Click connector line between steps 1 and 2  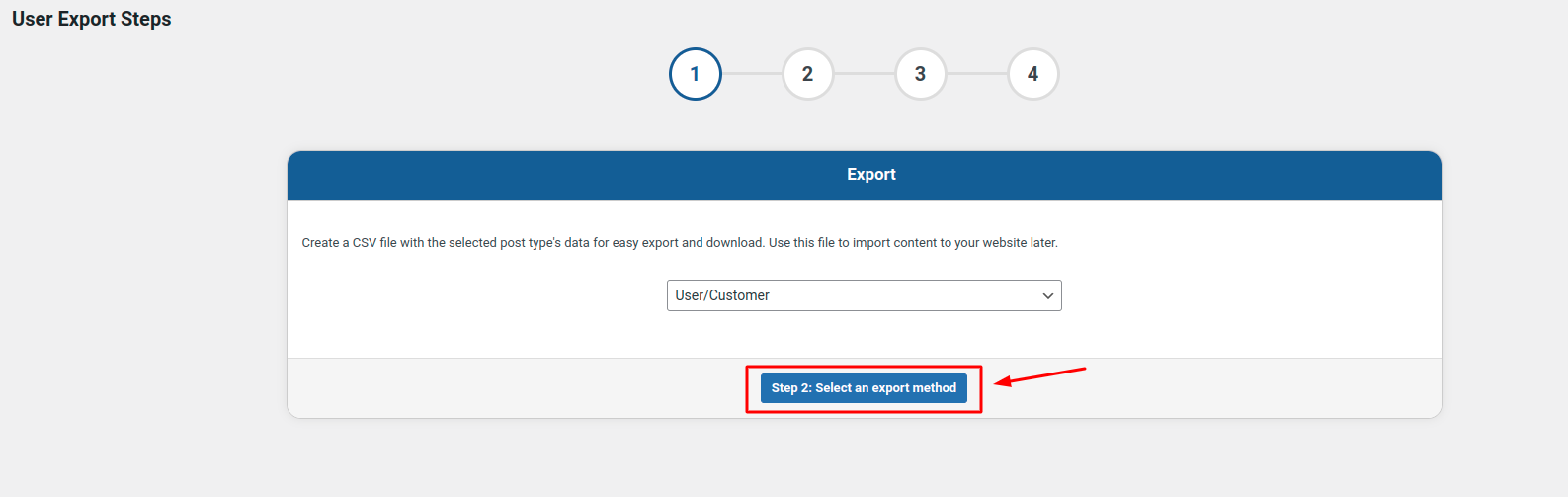pyautogui.click(x=751, y=74)
